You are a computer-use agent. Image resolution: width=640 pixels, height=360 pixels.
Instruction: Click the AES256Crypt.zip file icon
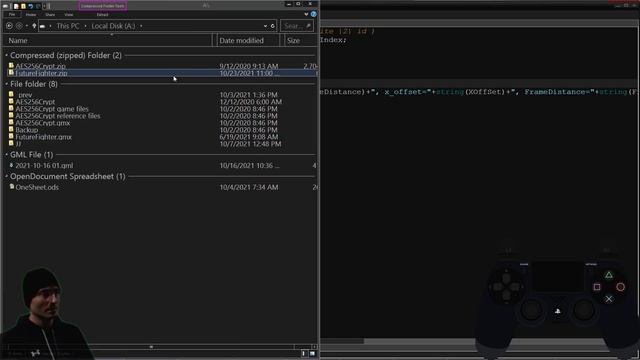point(11,65)
